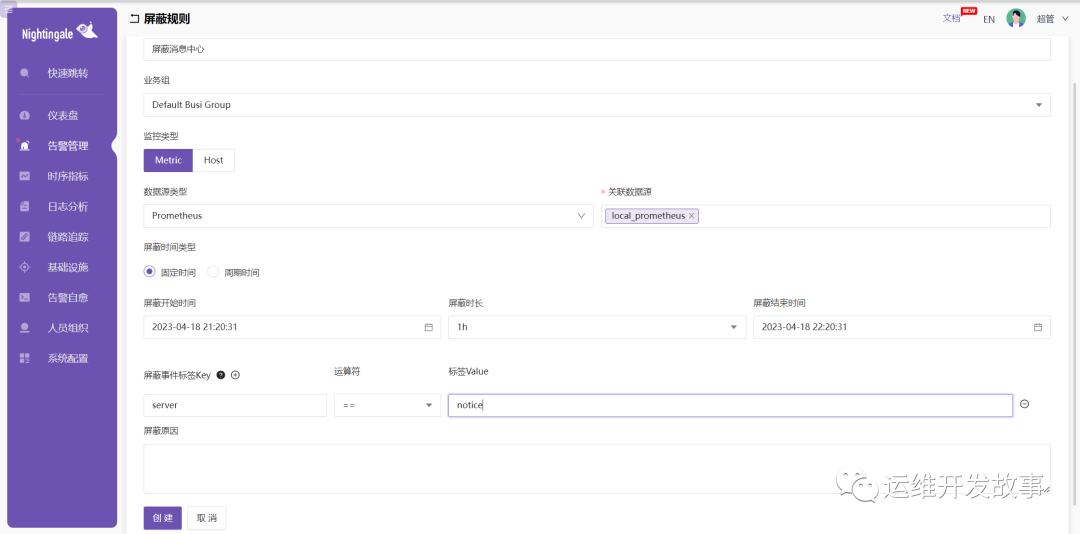The image size is (1080, 534).
Task: Open calendar icon for mute end time
Action: click(1038, 327)
